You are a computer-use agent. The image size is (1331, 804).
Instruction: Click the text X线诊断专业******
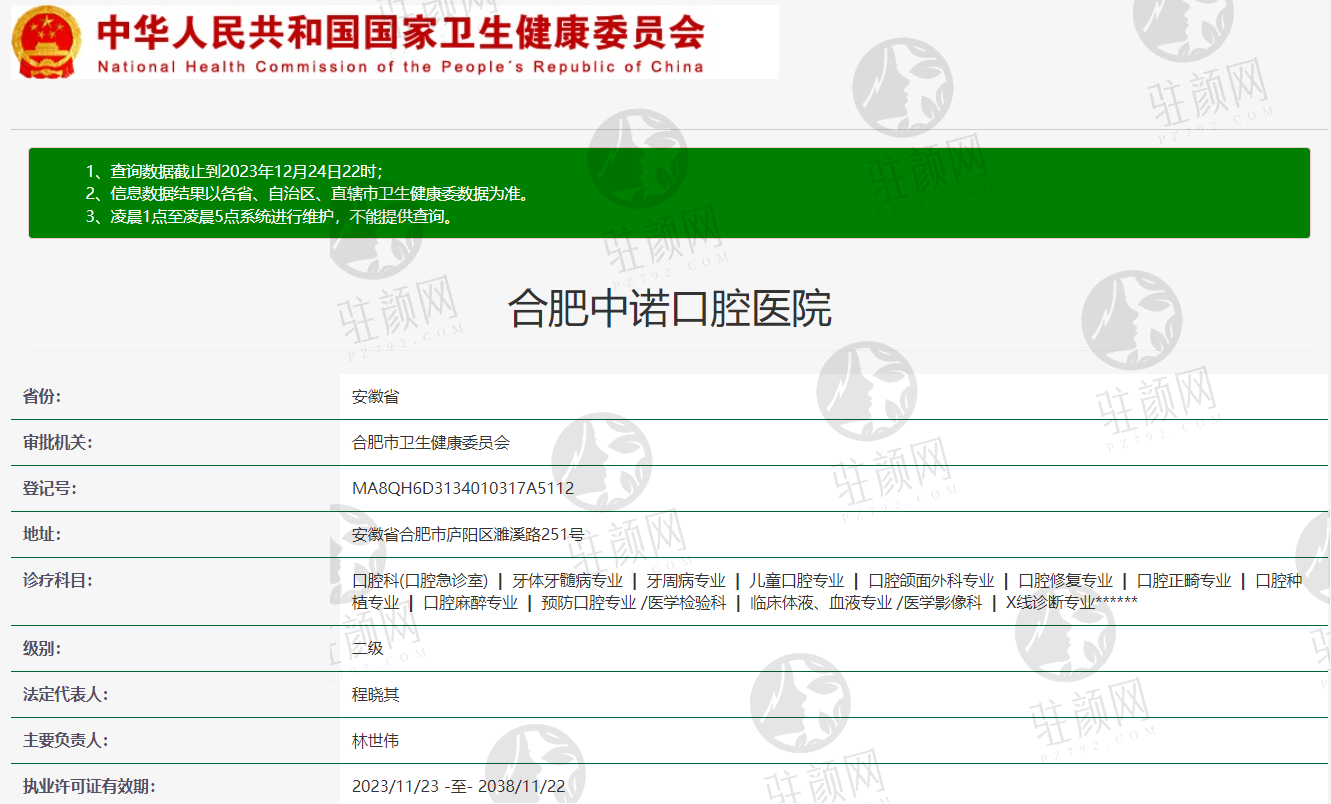point(1072,603)
